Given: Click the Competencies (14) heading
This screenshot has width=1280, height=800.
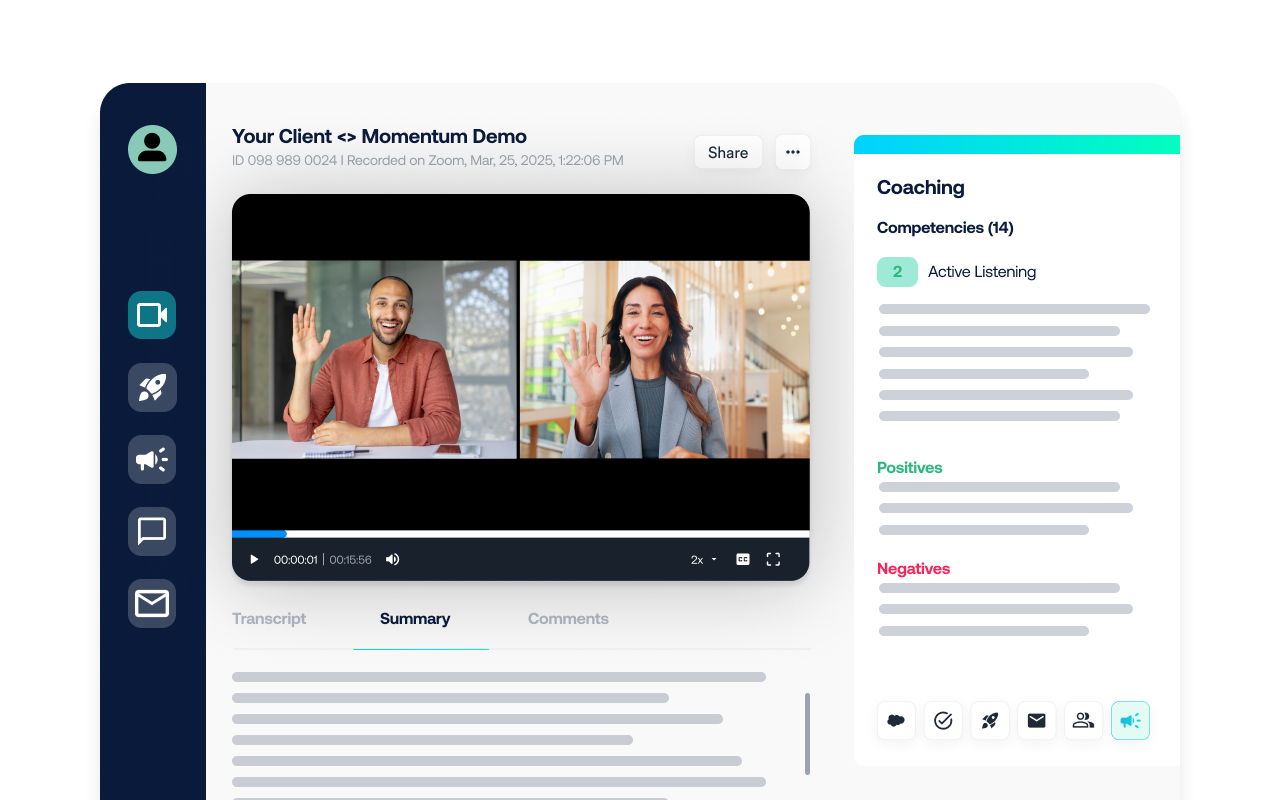Looking at the screenshot, I should 945,228.
